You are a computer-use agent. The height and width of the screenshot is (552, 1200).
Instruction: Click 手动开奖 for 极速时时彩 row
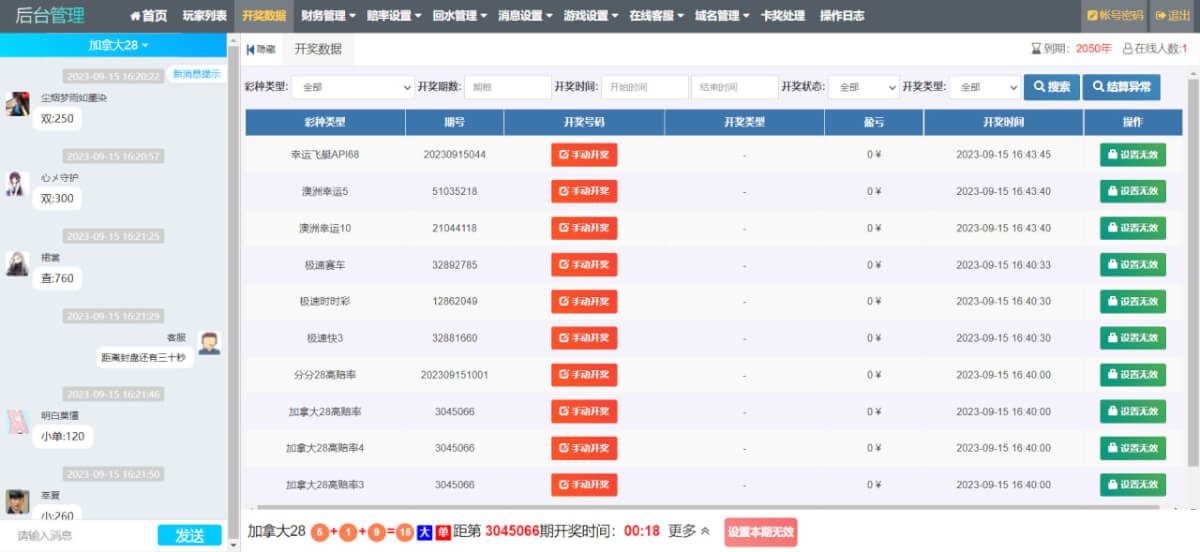click(584, 301)
